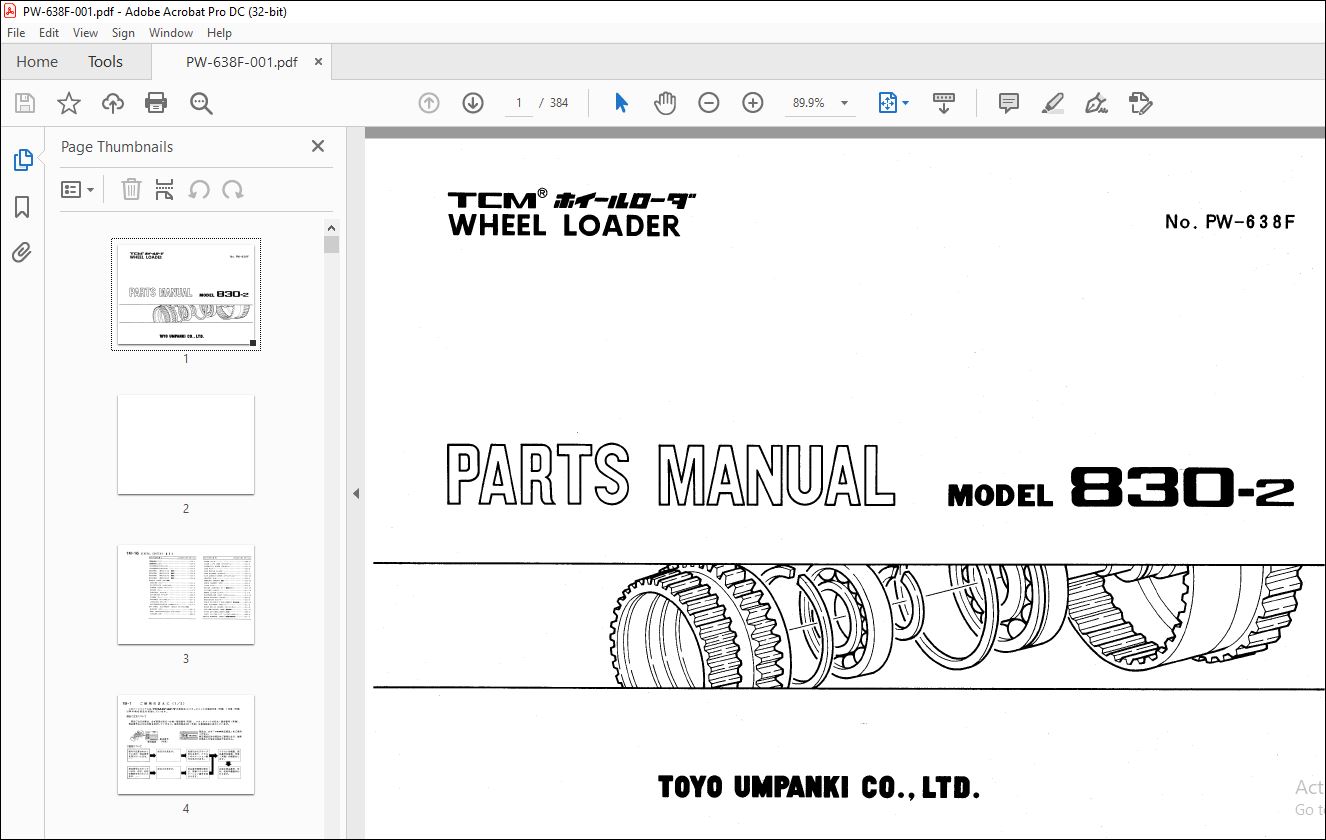Close the Page Thumbnails panel
1326x840 pixels.
(x=318, y=146)
